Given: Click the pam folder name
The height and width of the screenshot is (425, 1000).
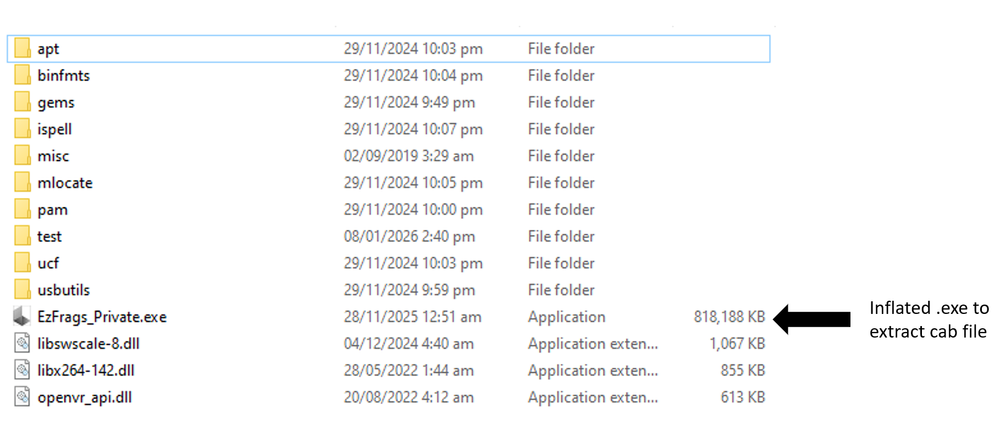Looking at the screenshot, I should pos(52,210).
